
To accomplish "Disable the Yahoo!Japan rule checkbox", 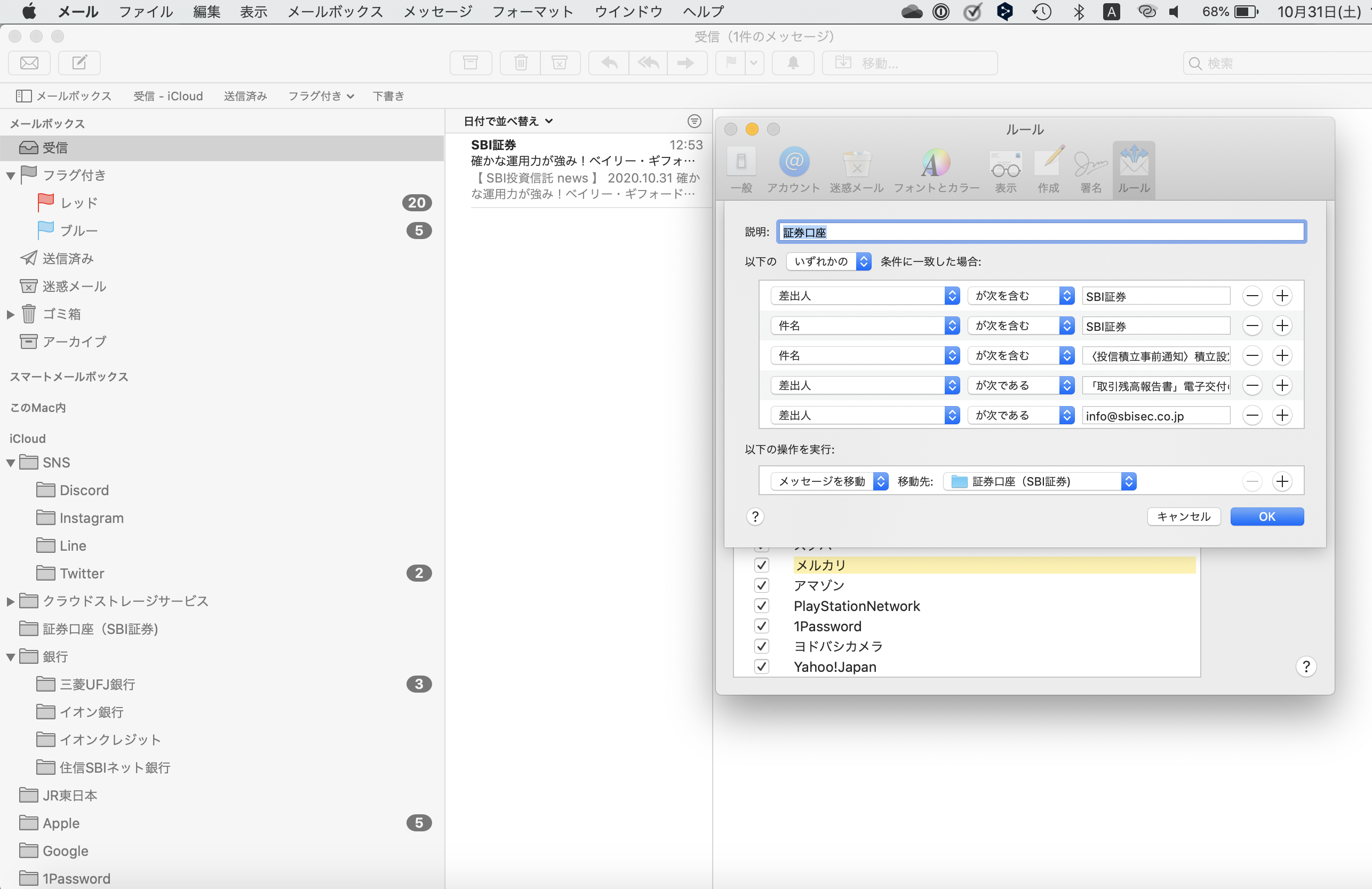I will pyautogui.click(x=762, y=666).
